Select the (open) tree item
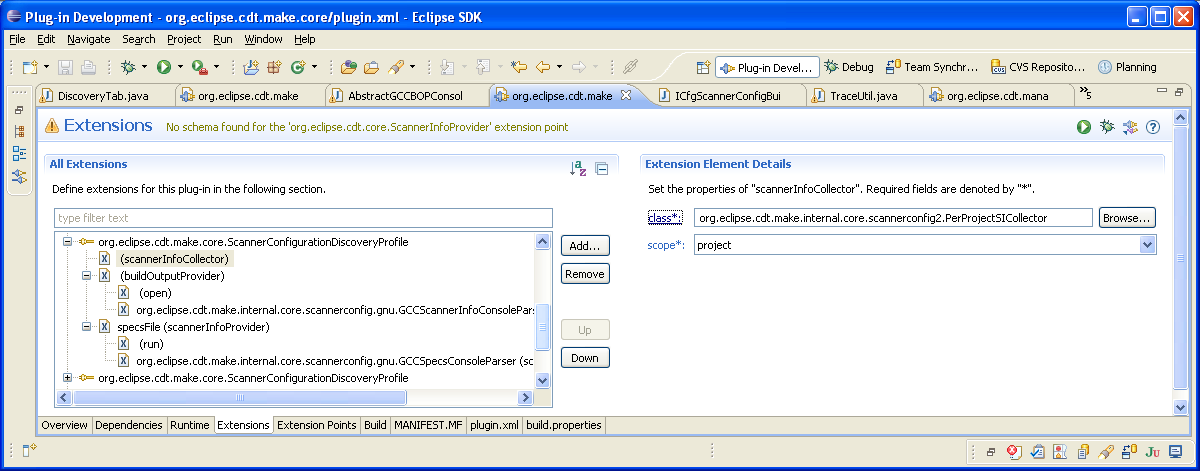 coord(155,292)
